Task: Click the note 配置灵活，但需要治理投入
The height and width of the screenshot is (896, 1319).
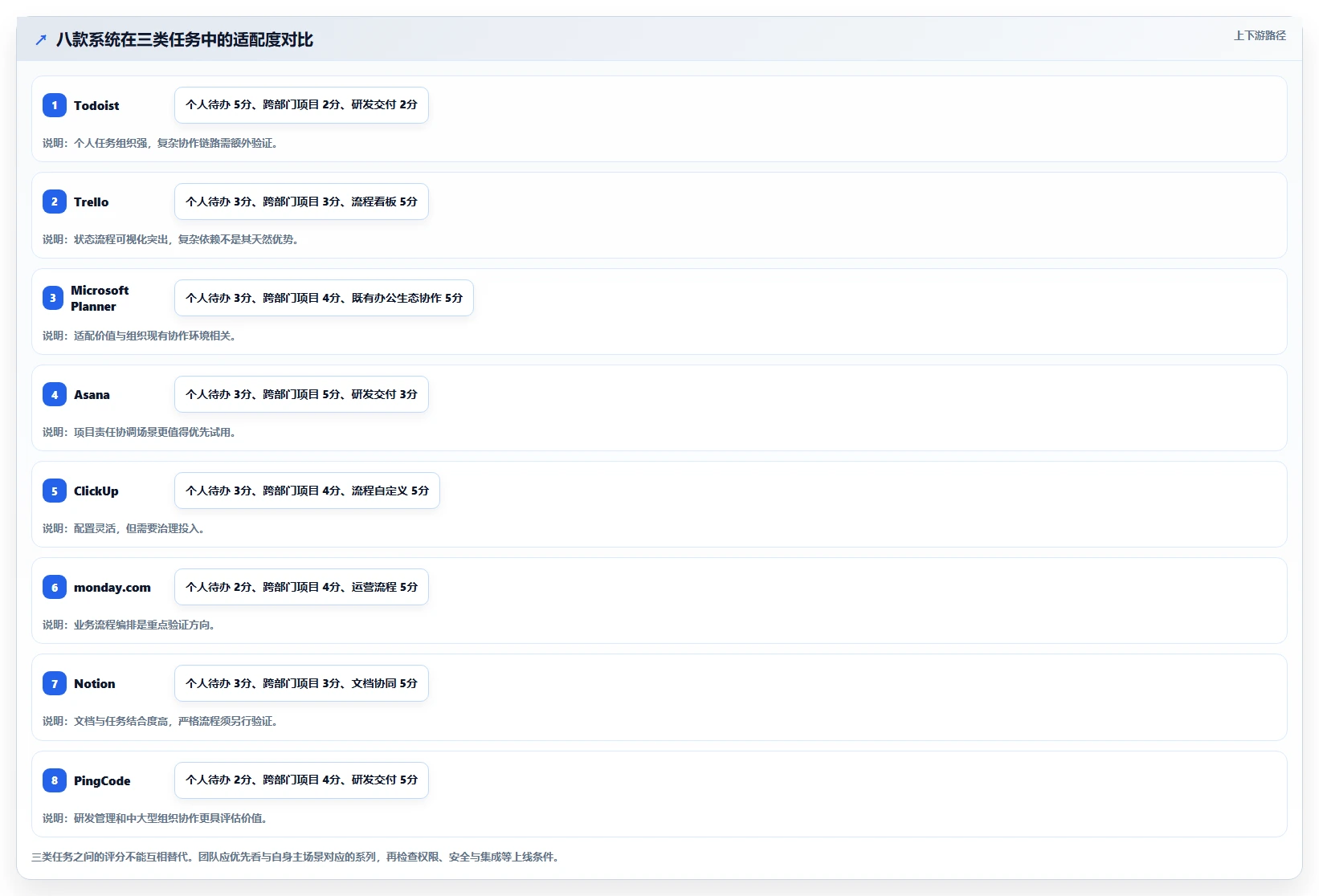Action: click(x=123, y=528)
